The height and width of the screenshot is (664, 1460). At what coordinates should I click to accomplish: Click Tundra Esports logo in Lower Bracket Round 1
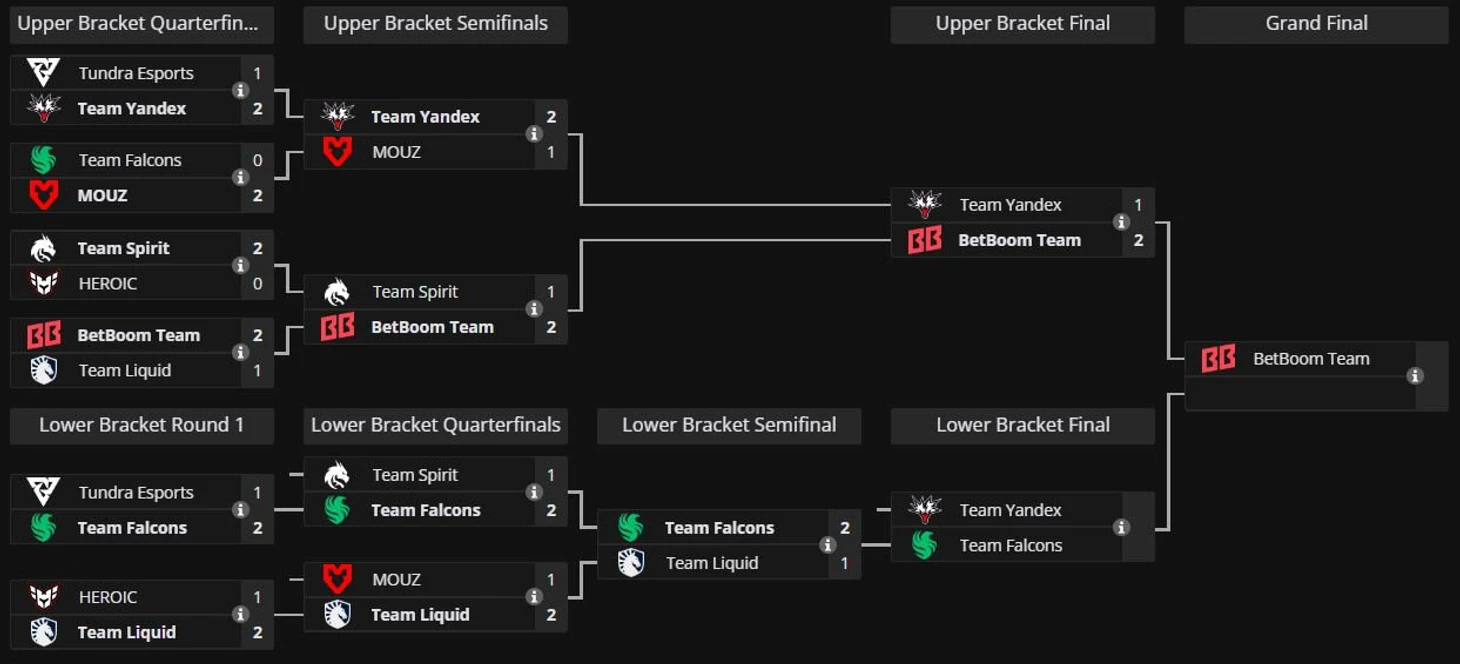coord(43,492)
